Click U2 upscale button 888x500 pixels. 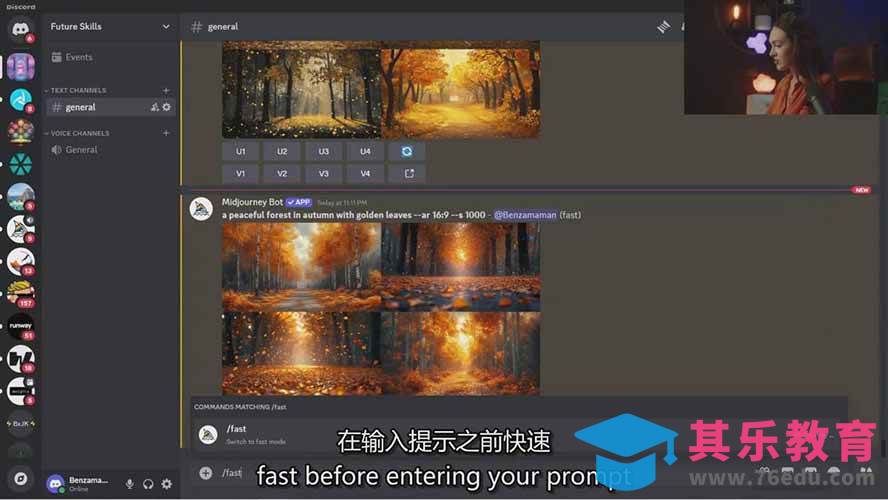click(282, 151)
